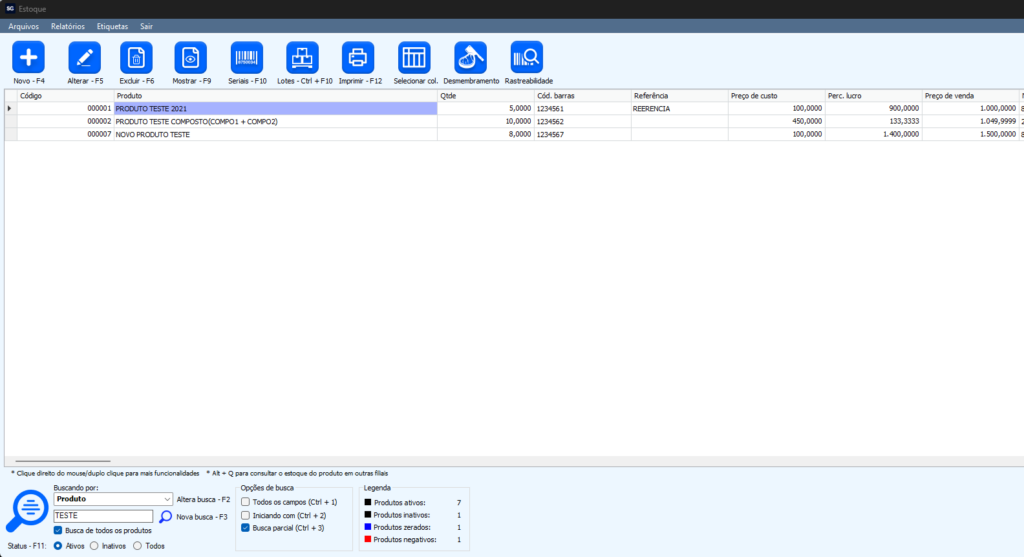Click sale price cell 1.049,9999
The height and width of the screenshot is (557, 1024).
pos(970,121)
